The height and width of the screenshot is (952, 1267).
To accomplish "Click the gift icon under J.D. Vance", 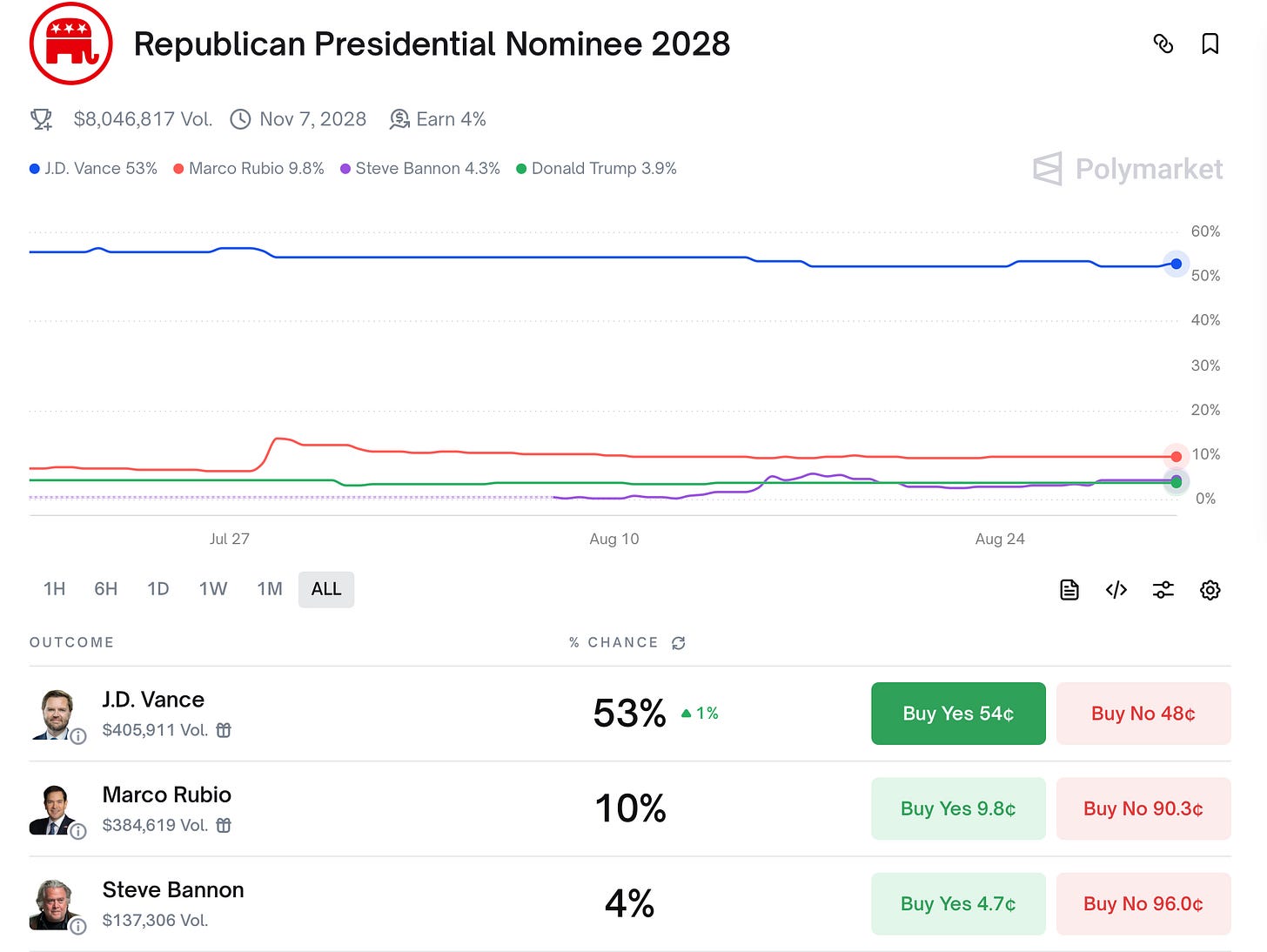I will coord(224,730).
